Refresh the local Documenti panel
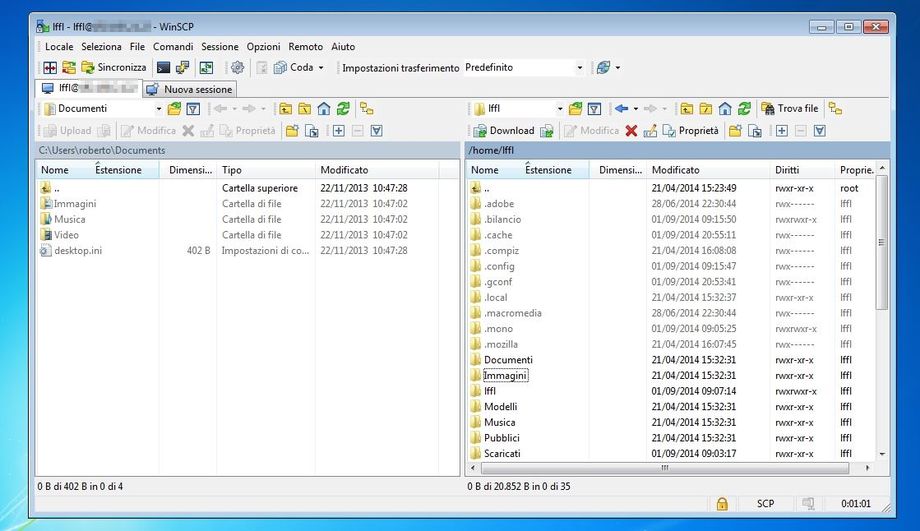 pos(343,109)
